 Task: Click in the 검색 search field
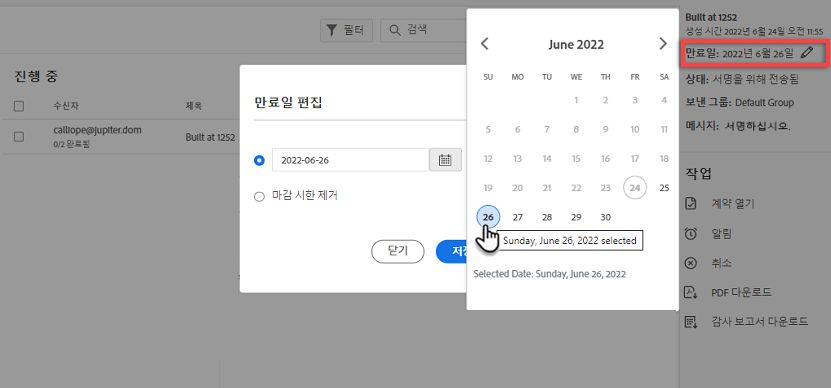pyautogui.click(x=423, y=31)
